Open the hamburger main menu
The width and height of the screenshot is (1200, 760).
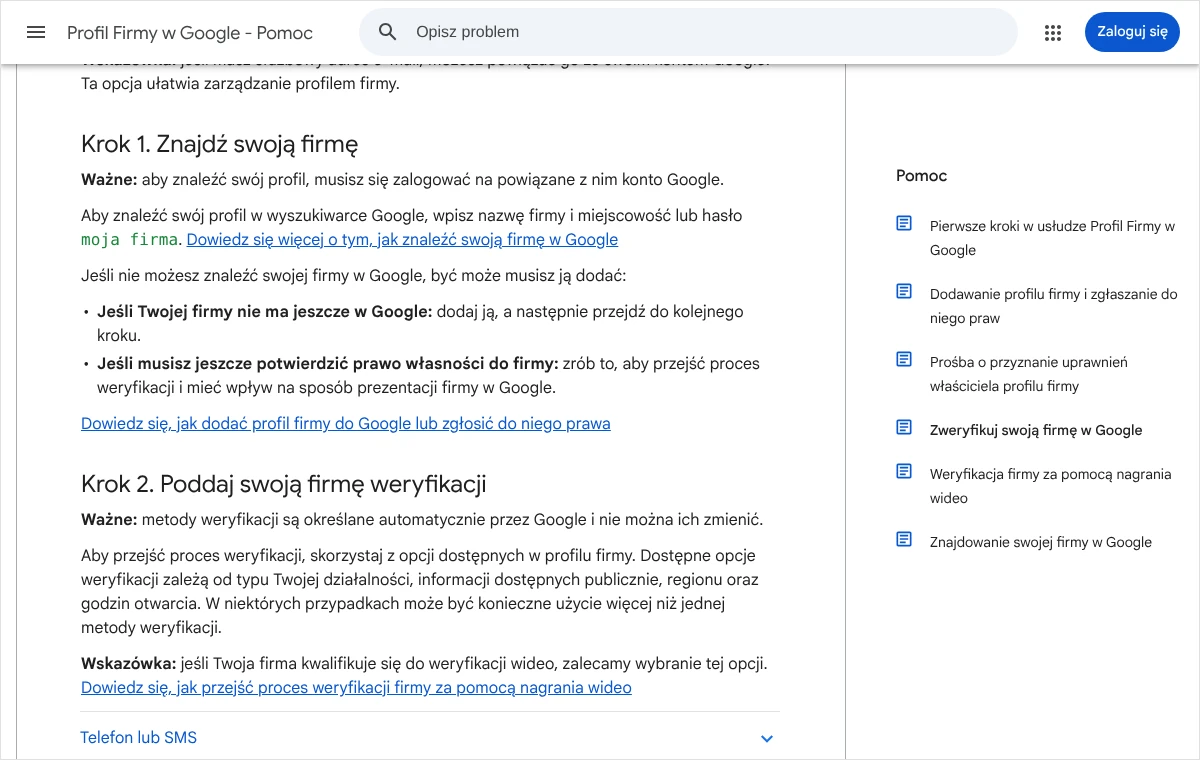pos(36,32)
